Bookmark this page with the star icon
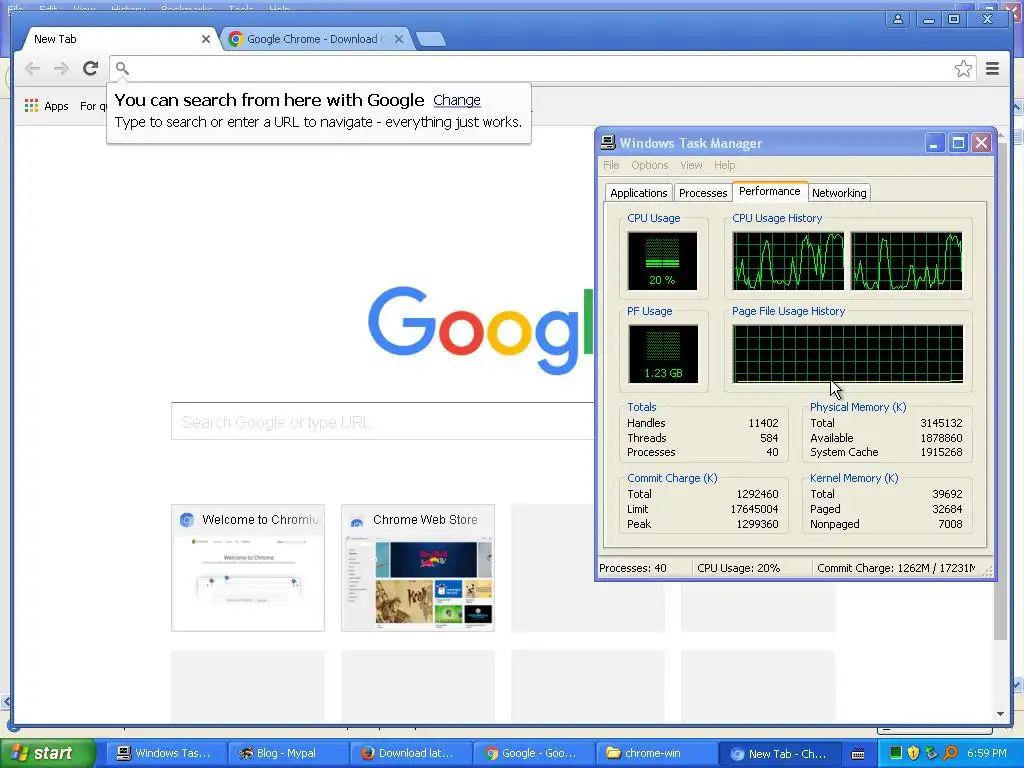Image resolution: width=1024 pixels, height=768 pixels. pos(963,69)
